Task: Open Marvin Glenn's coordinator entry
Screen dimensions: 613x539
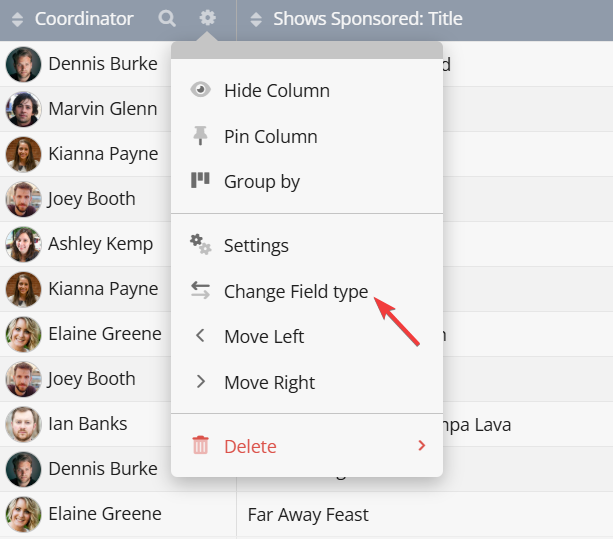Action: [x=102, y=108]
